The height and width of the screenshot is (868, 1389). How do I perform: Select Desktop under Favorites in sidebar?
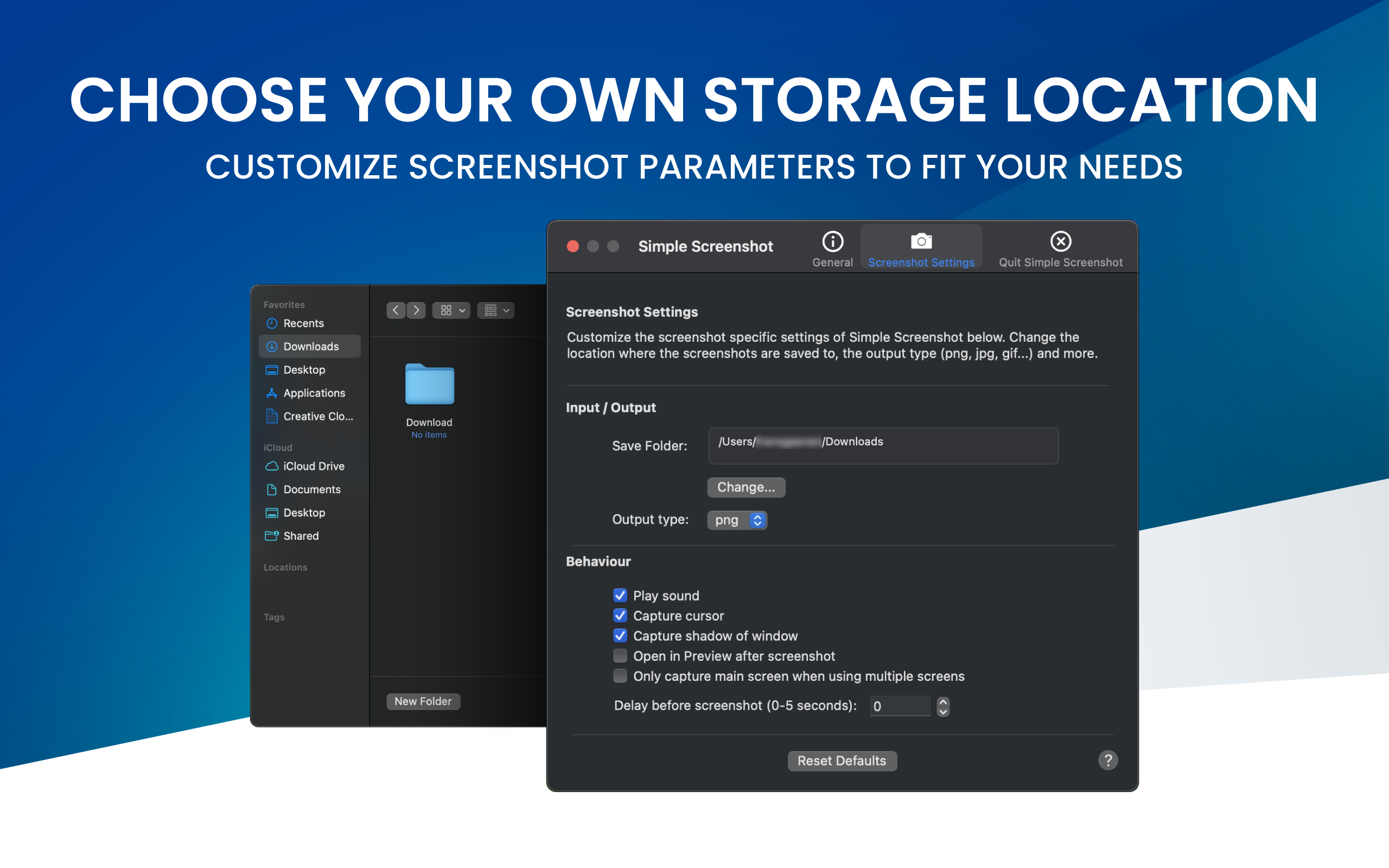tap(310, 369)
